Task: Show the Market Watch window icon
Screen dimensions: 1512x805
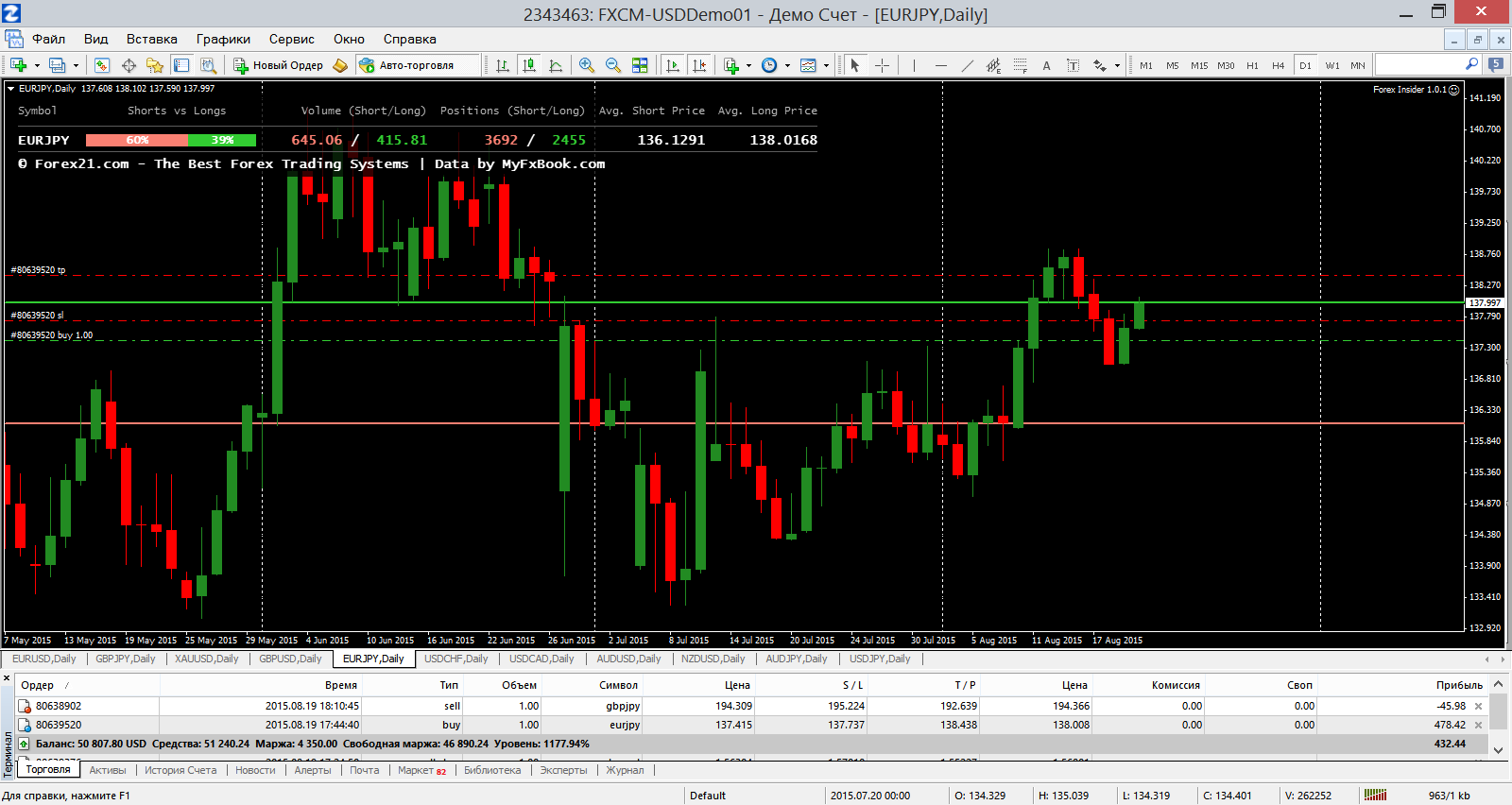Action: click(102, 65)
